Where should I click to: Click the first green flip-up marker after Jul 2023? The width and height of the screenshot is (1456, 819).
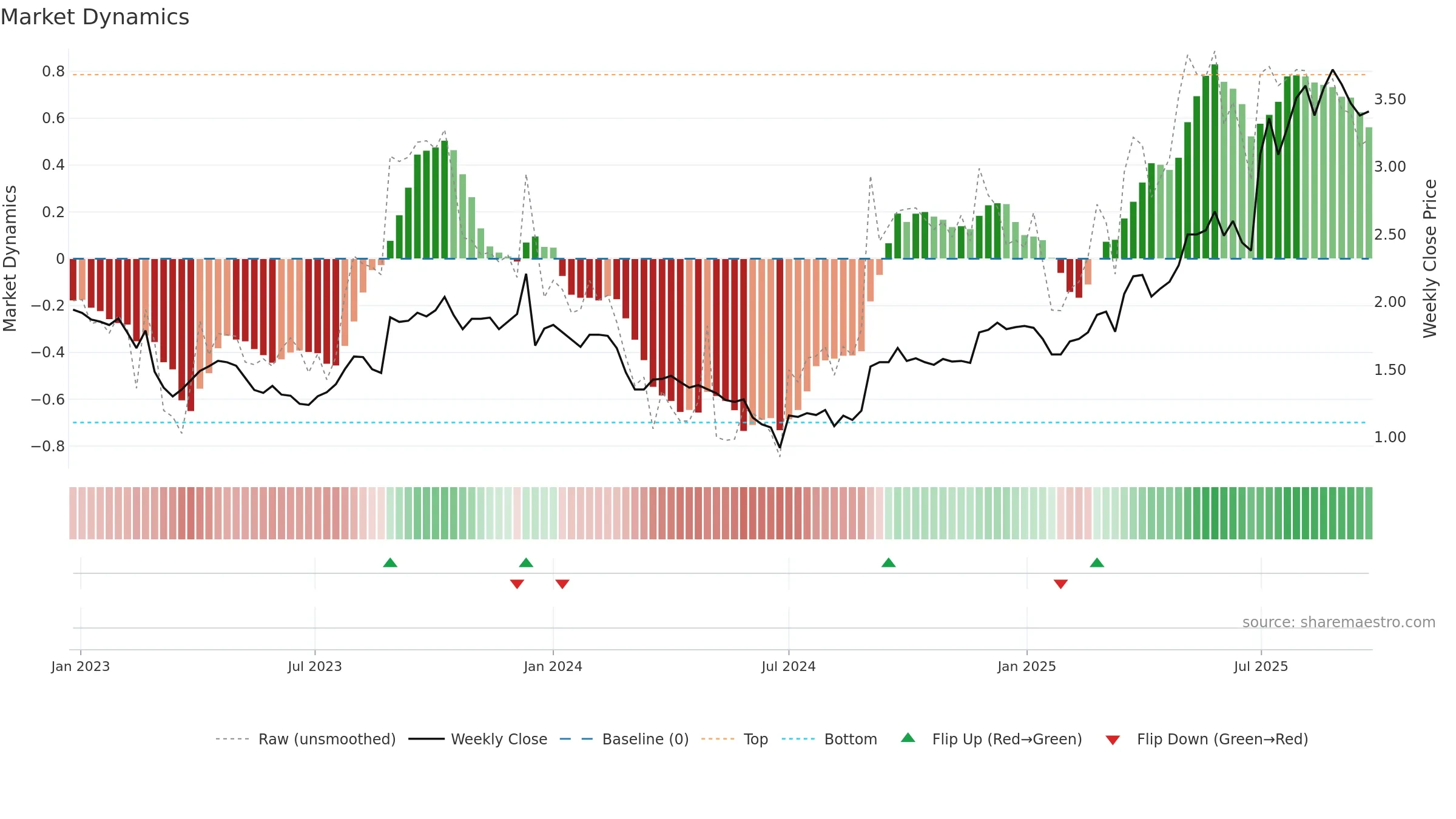pos(390,562)
